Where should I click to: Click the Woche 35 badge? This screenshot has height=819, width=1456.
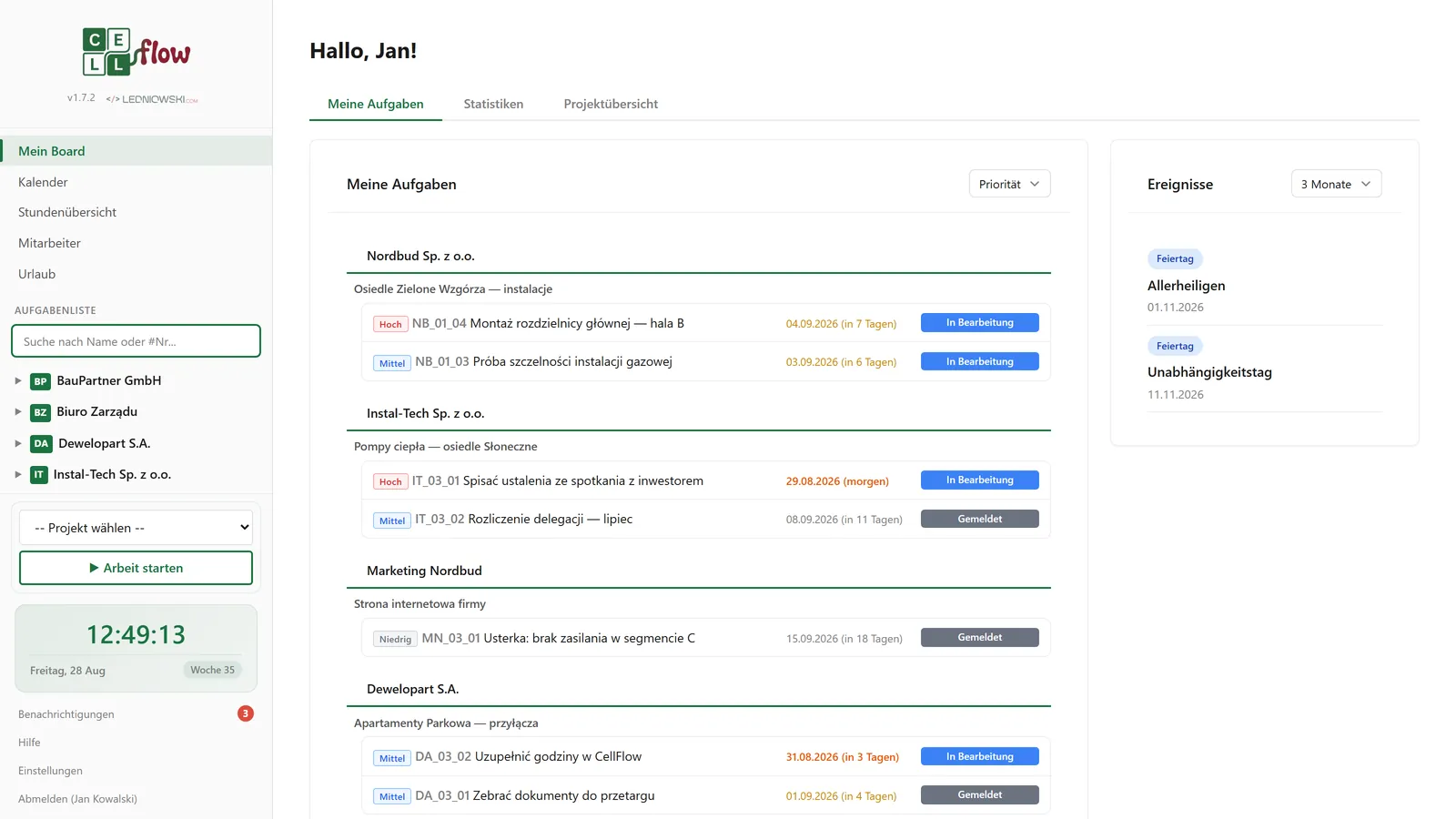click(212, 670)
